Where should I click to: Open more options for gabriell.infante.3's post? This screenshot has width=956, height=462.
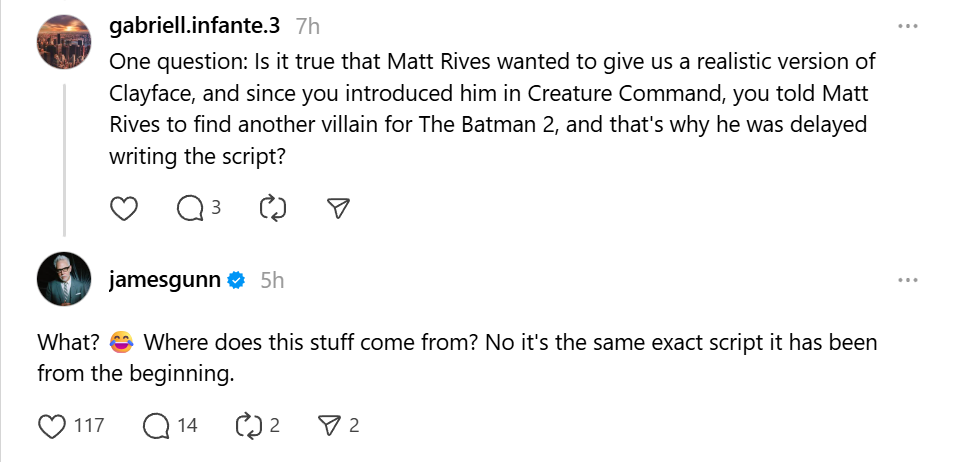907,26
